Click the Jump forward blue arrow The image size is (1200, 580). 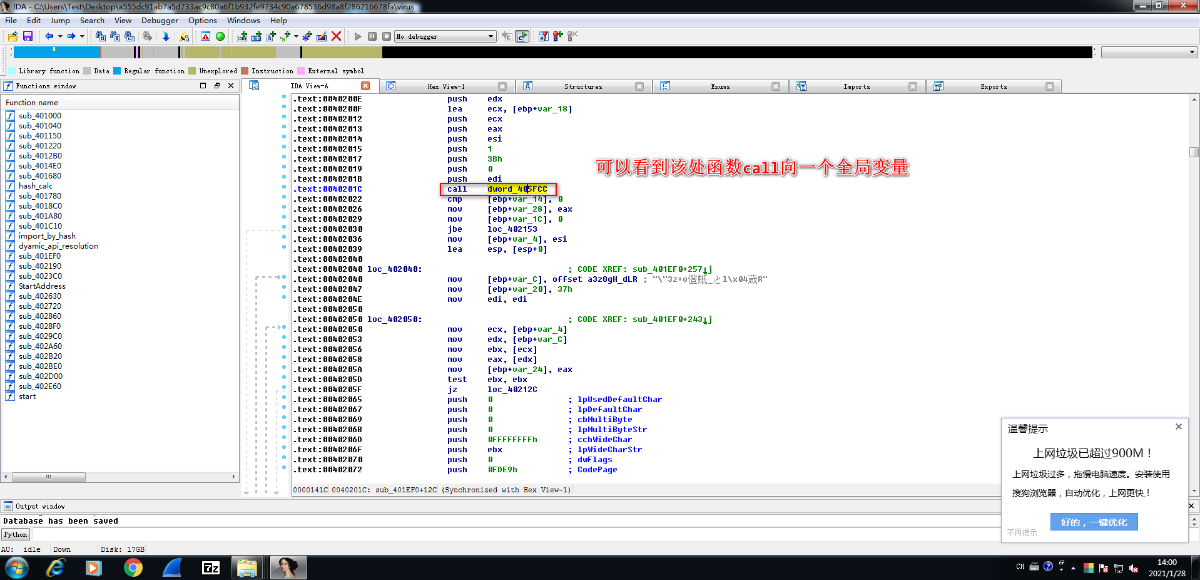71,36
